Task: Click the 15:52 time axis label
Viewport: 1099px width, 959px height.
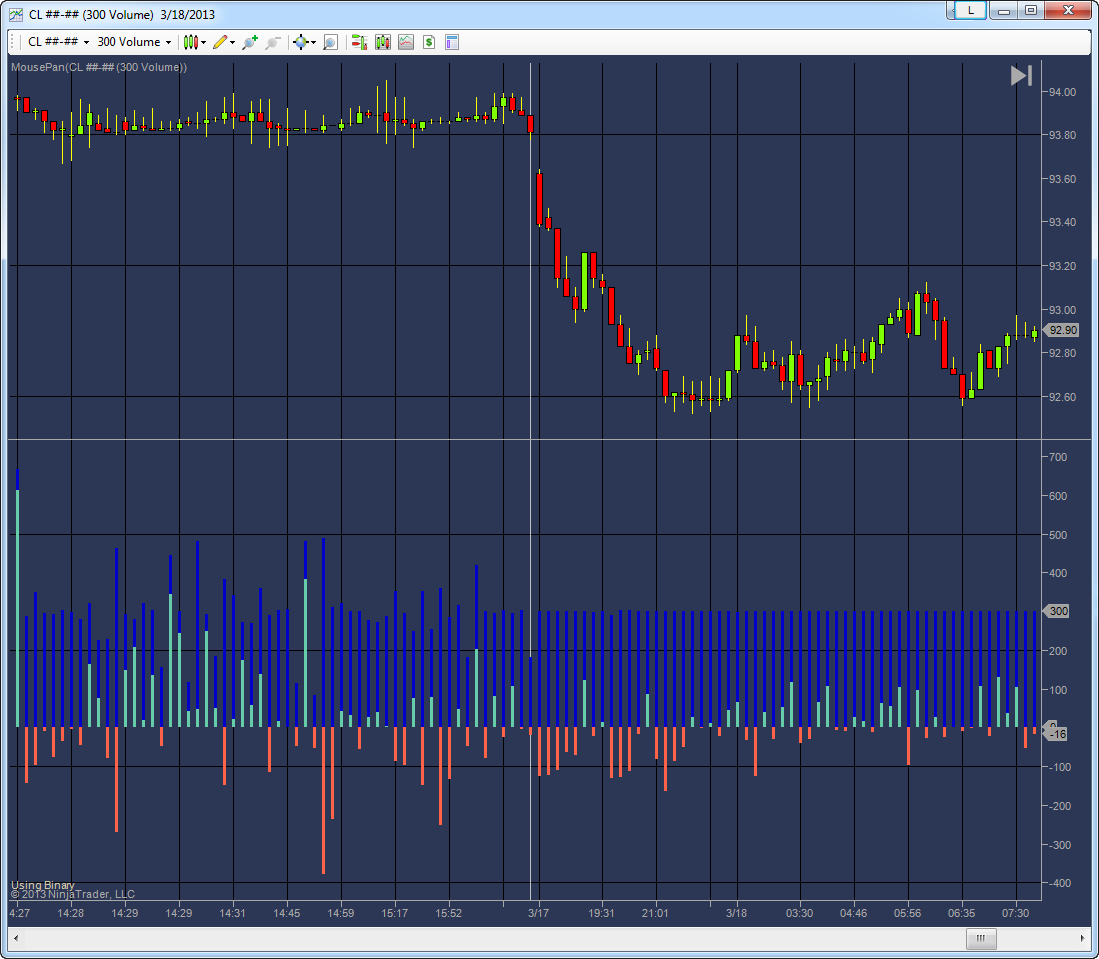Action: (x=449, y=913)
